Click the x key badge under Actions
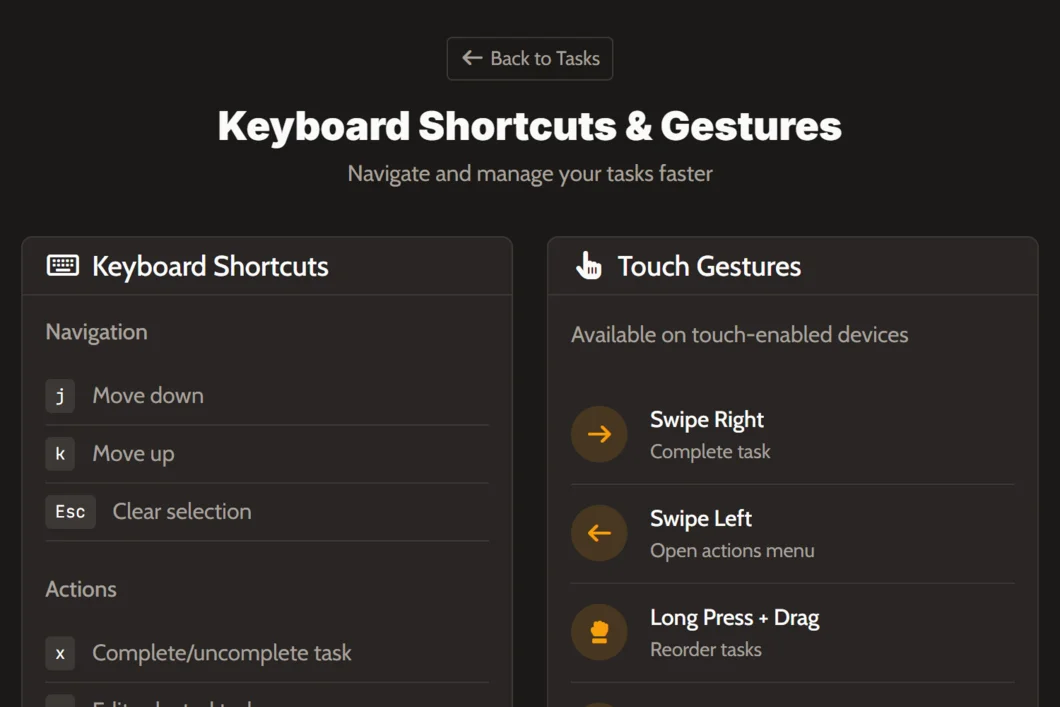Screen dimensions: 1060x707 point(60,653)
